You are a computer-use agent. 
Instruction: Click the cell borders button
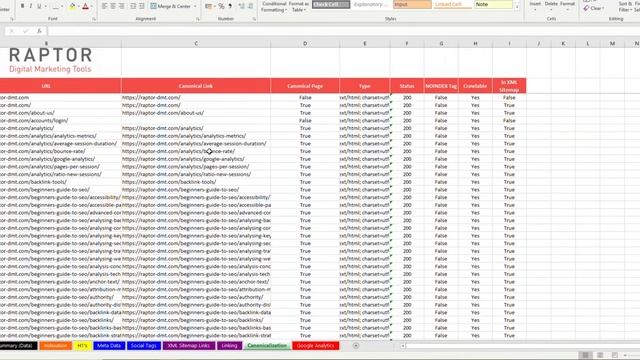(x=56, y=6)
